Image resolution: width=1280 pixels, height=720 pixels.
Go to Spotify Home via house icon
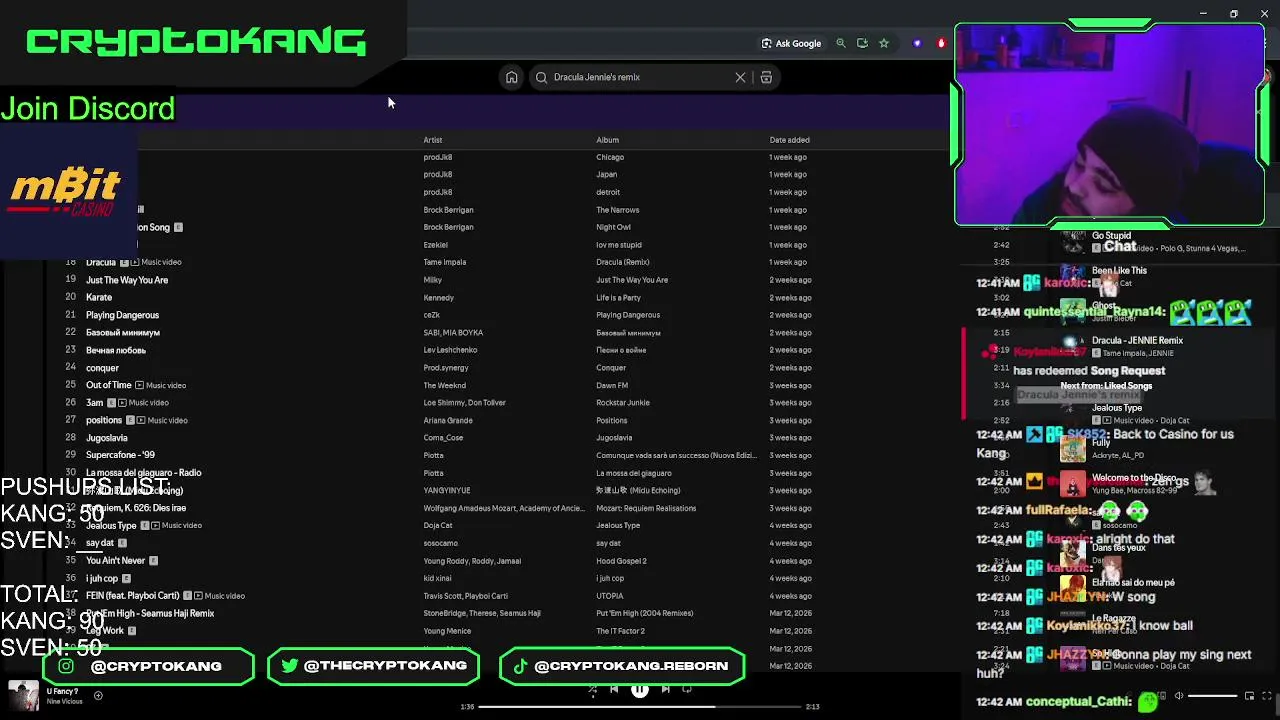tap(511, 77)
